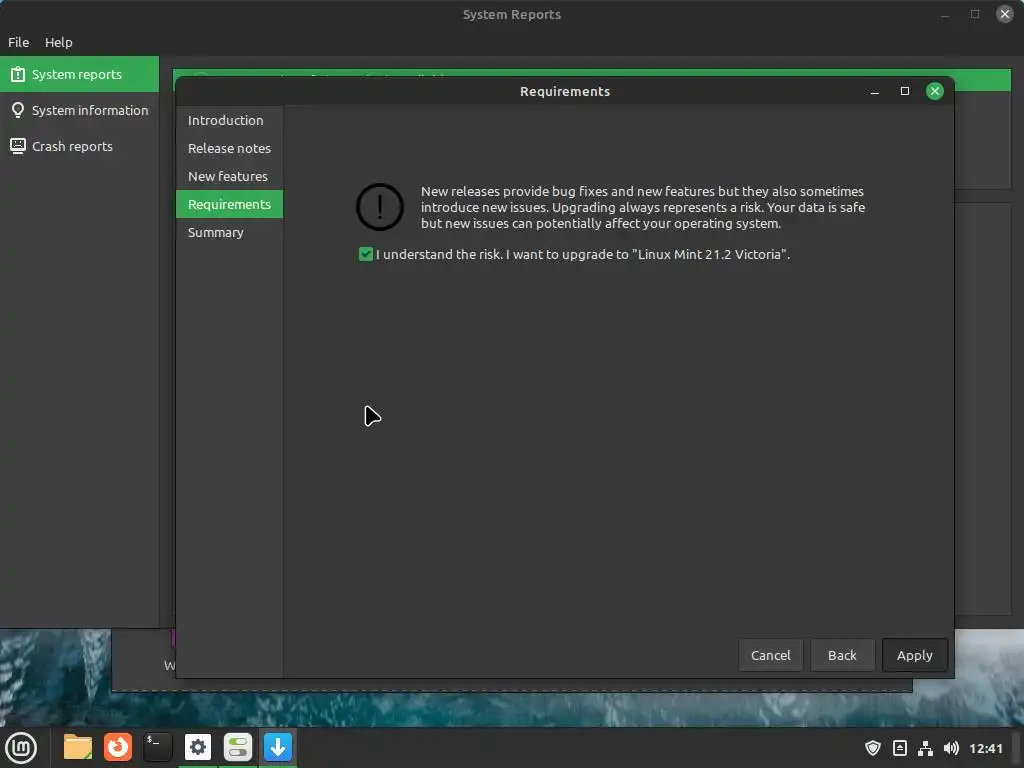Close the System Reports window

1004,14
